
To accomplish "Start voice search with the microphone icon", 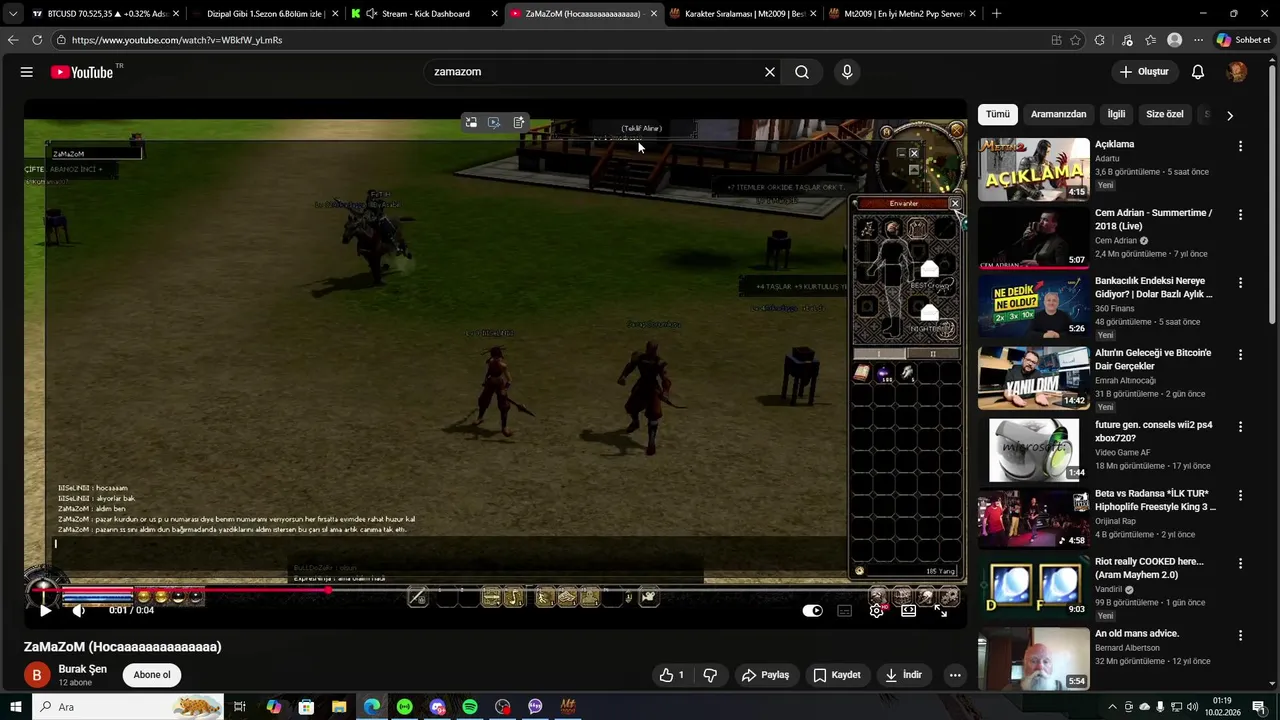I will click(x=847, y=72).
